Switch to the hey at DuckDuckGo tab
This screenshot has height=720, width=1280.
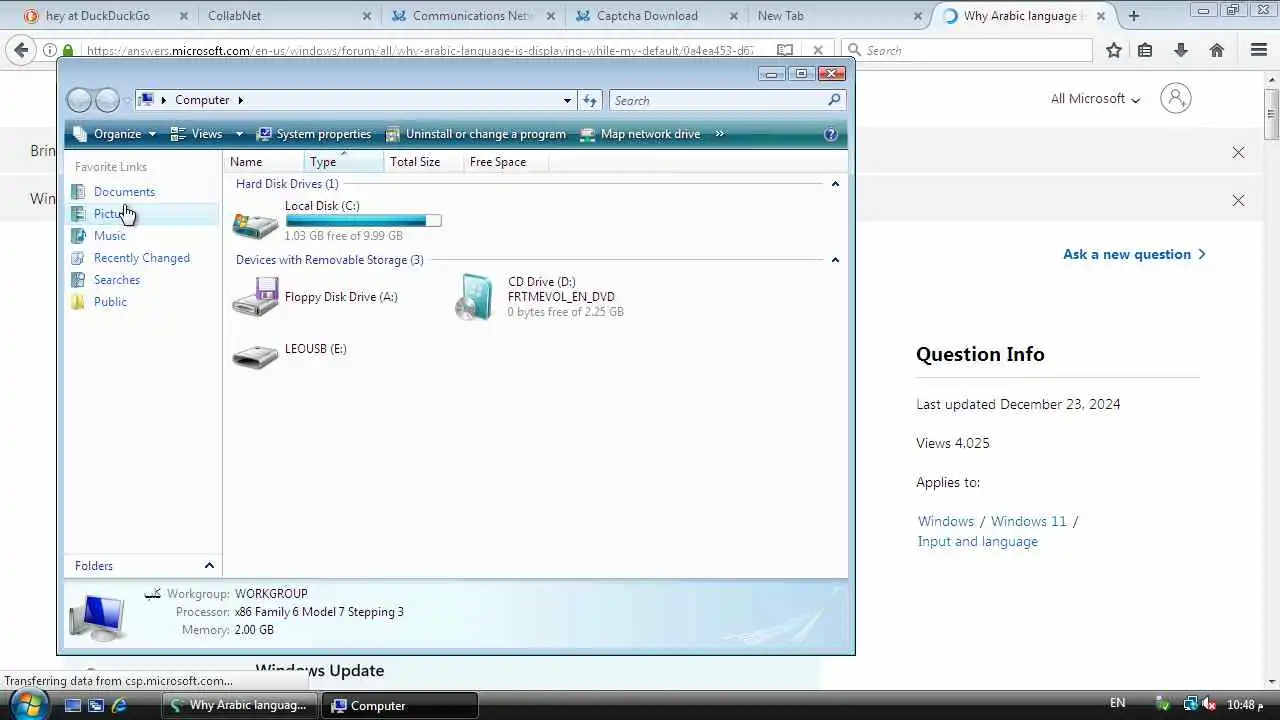[x=98, y=16]
